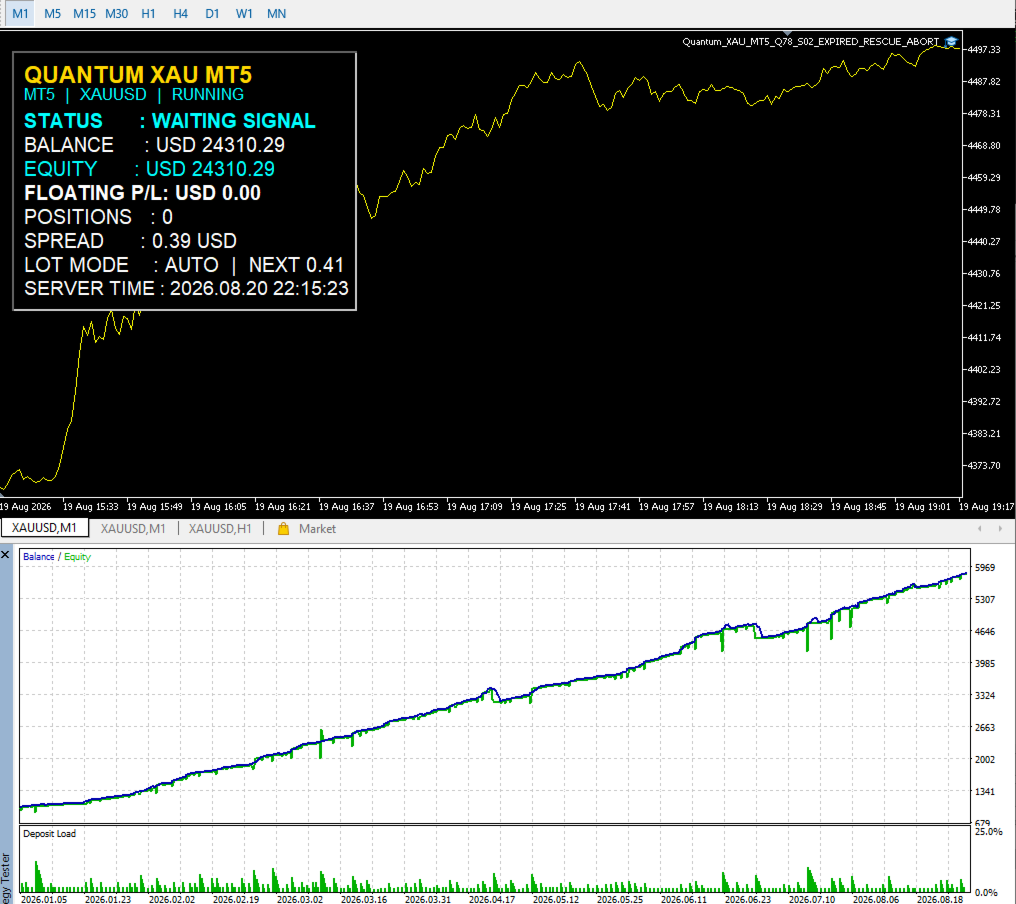Image resolution: width=1016 pixels, height=904 pixels.
Task: Click the expert advisor hat icon
Action: (951, 42)
